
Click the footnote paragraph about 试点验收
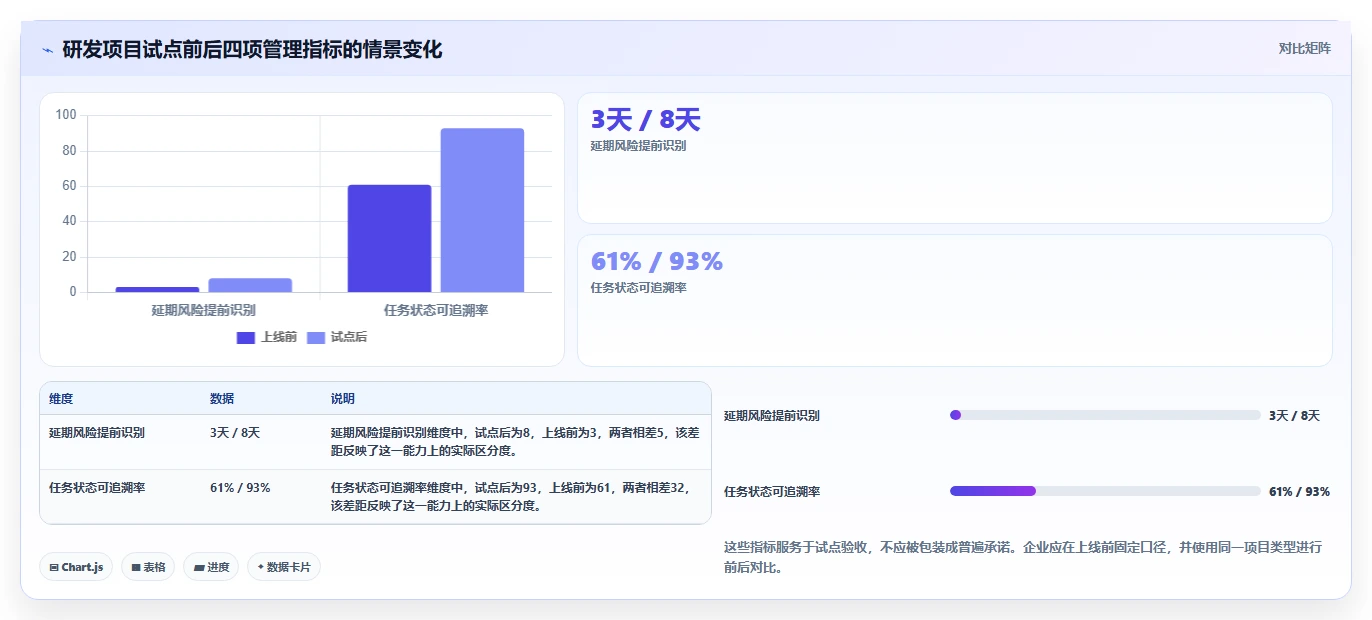coord(1023,557)
